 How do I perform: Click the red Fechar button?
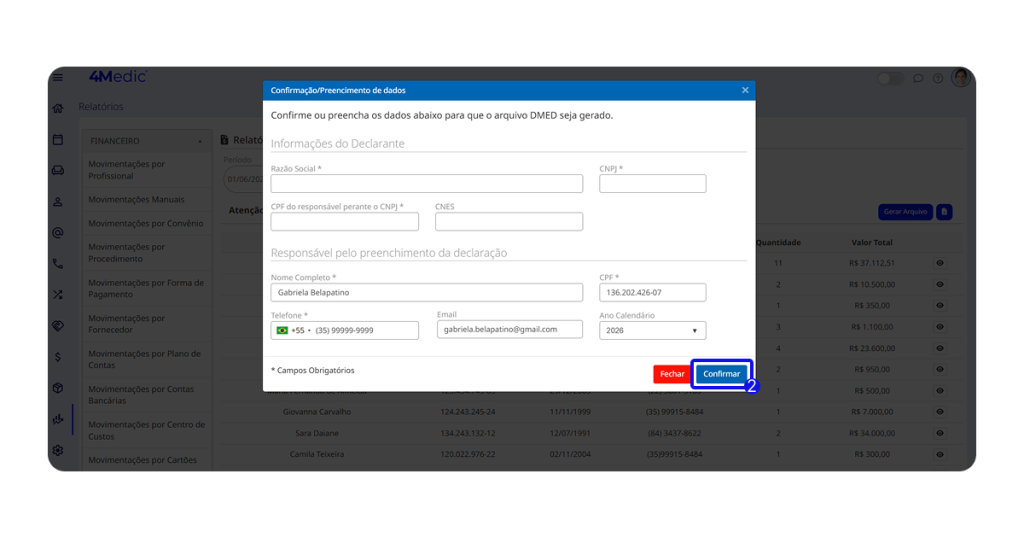click(x=672, y=374)
